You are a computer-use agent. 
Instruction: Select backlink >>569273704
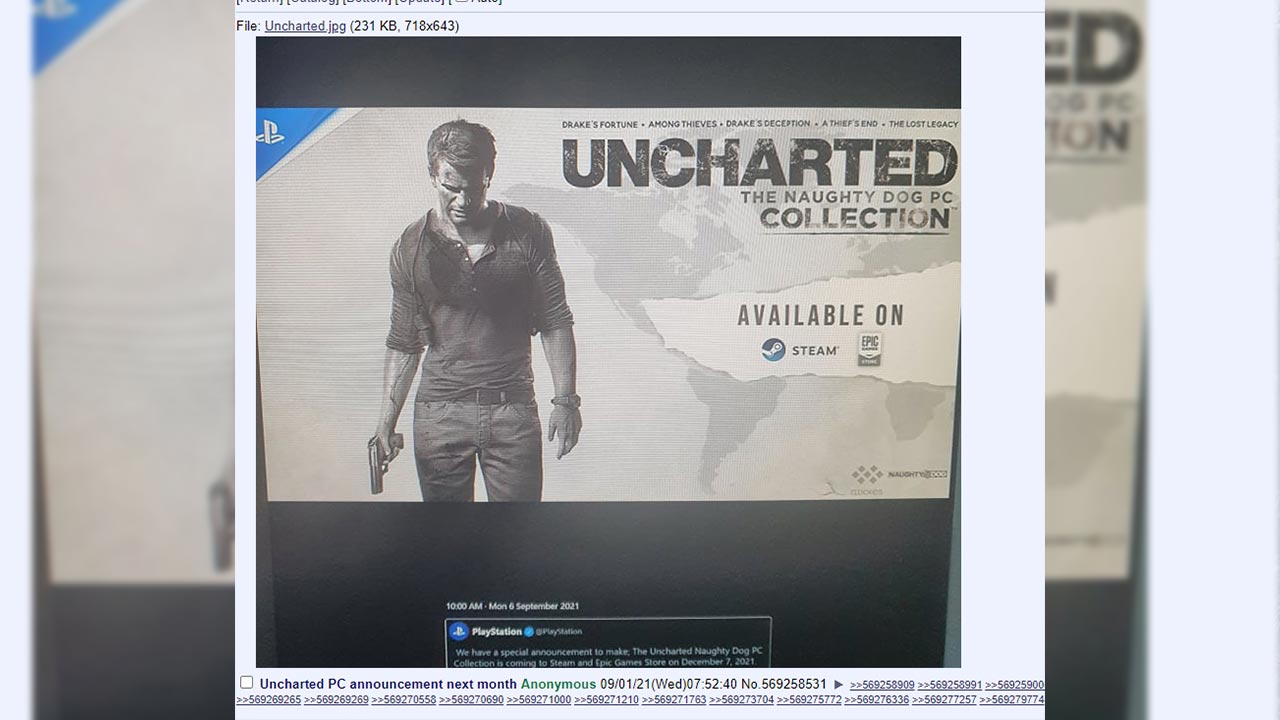[741, 700]
